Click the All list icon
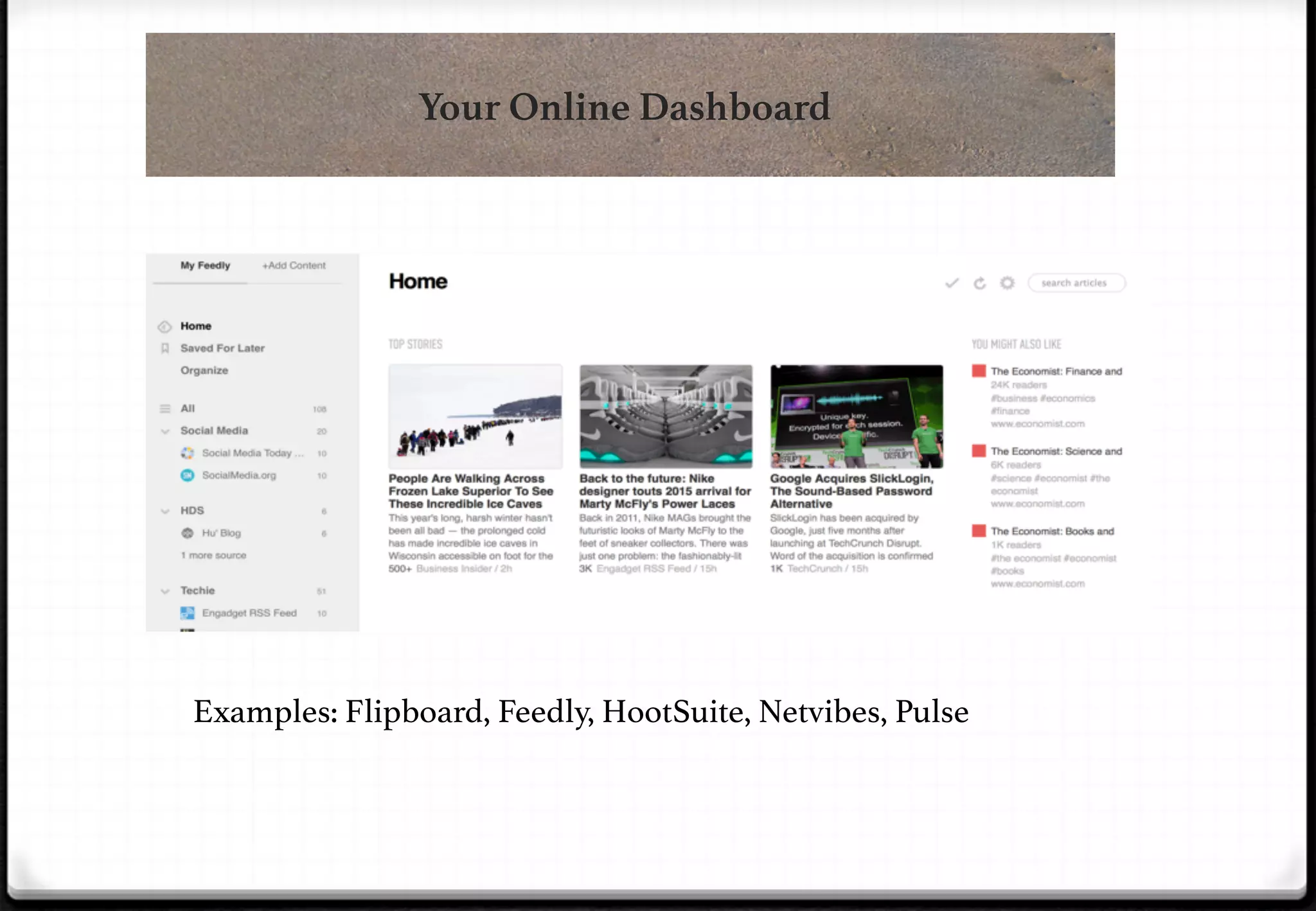This screenshot has height=911, width=1316. 165,409
